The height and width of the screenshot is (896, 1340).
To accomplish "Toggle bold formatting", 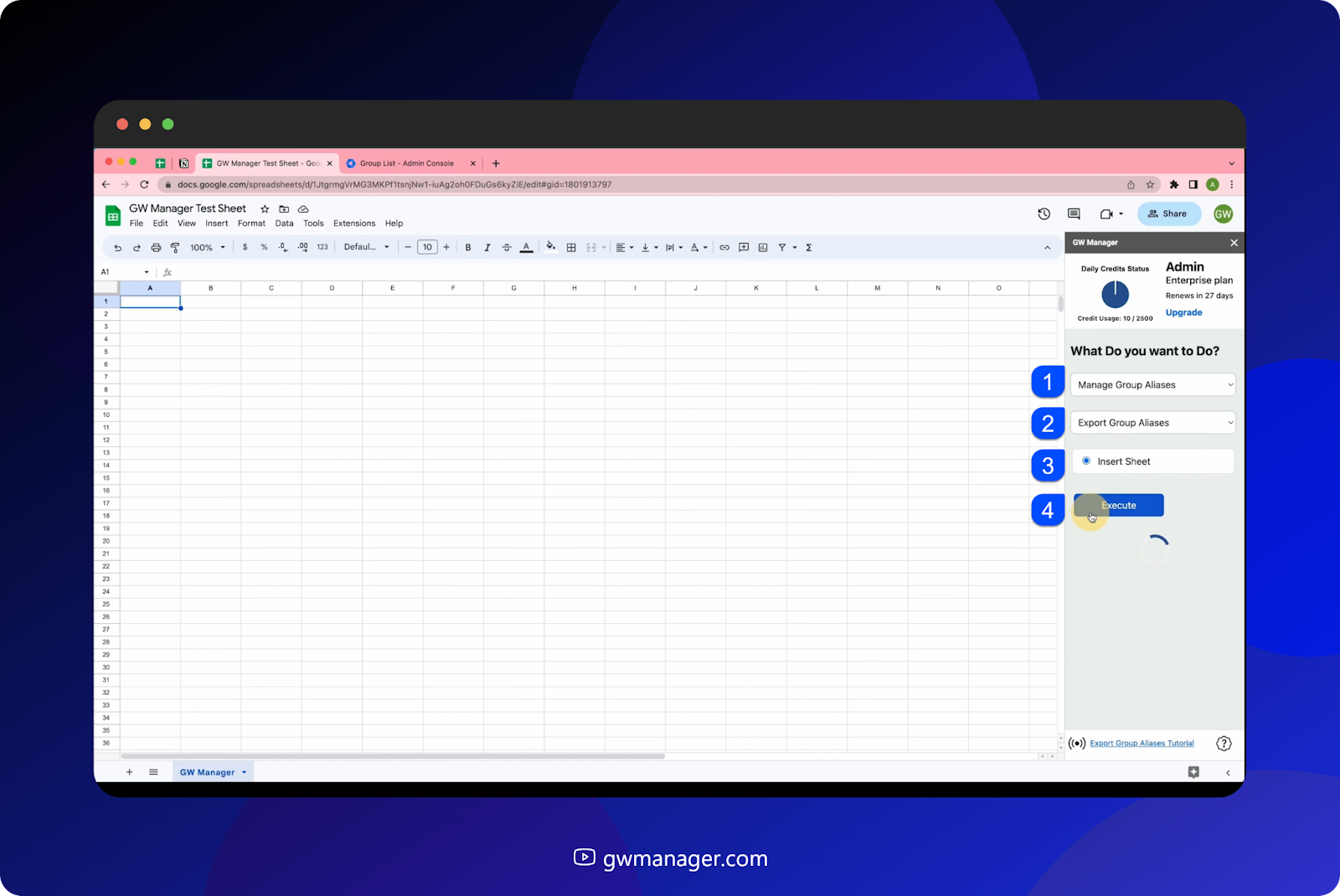I will point(468,248).
